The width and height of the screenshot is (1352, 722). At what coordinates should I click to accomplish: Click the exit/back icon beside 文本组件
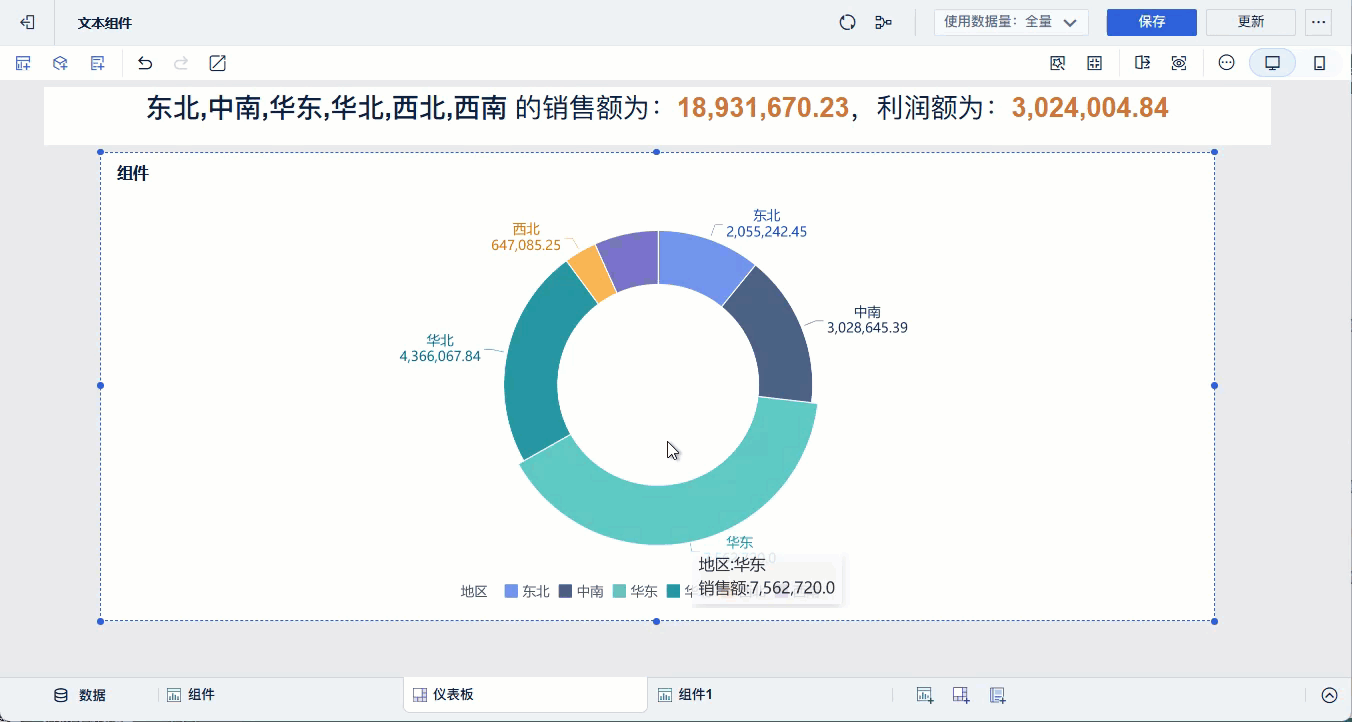(28, 22)
